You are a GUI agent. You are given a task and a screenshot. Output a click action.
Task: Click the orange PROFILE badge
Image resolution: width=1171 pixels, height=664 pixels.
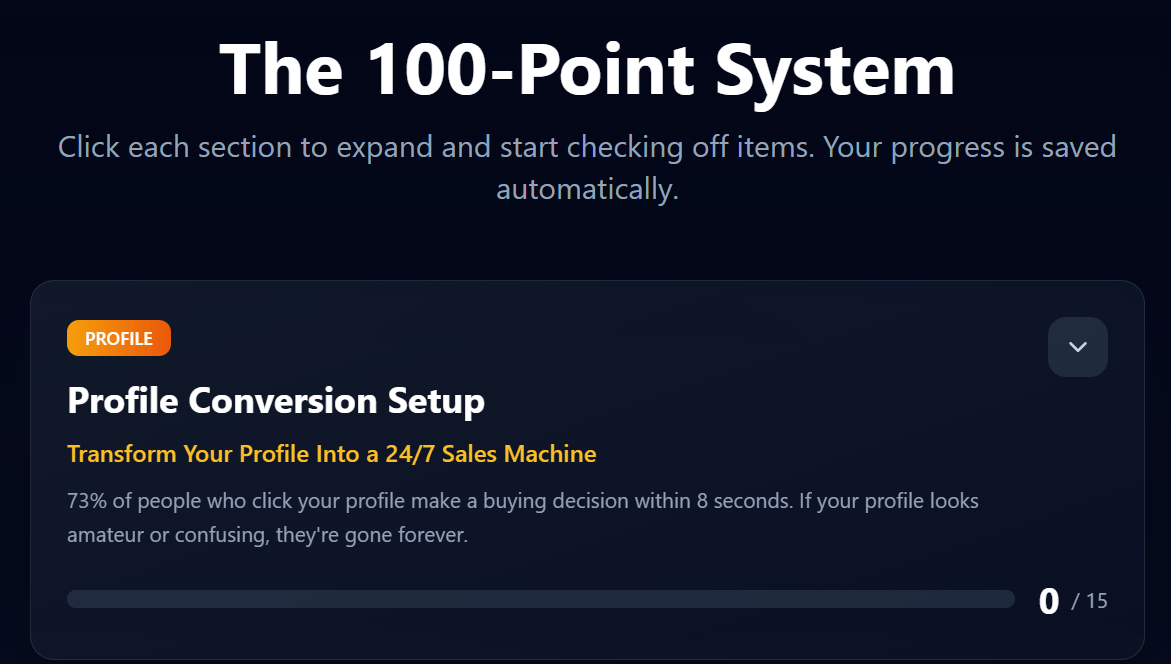(119, 338)
